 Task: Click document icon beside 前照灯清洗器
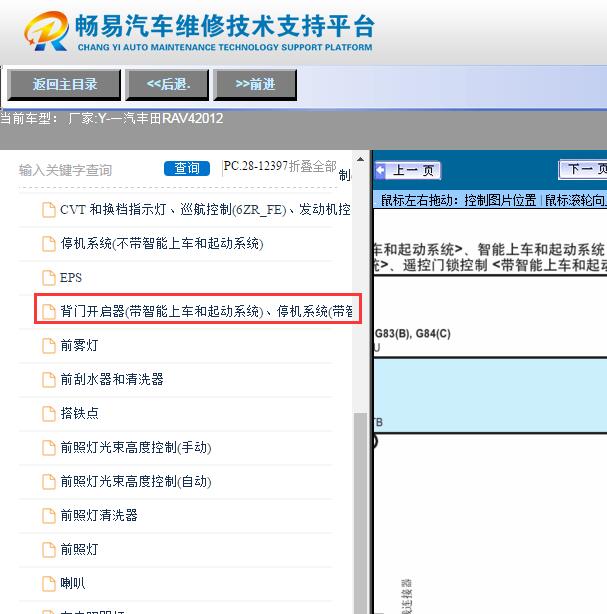tap(49, 515)
